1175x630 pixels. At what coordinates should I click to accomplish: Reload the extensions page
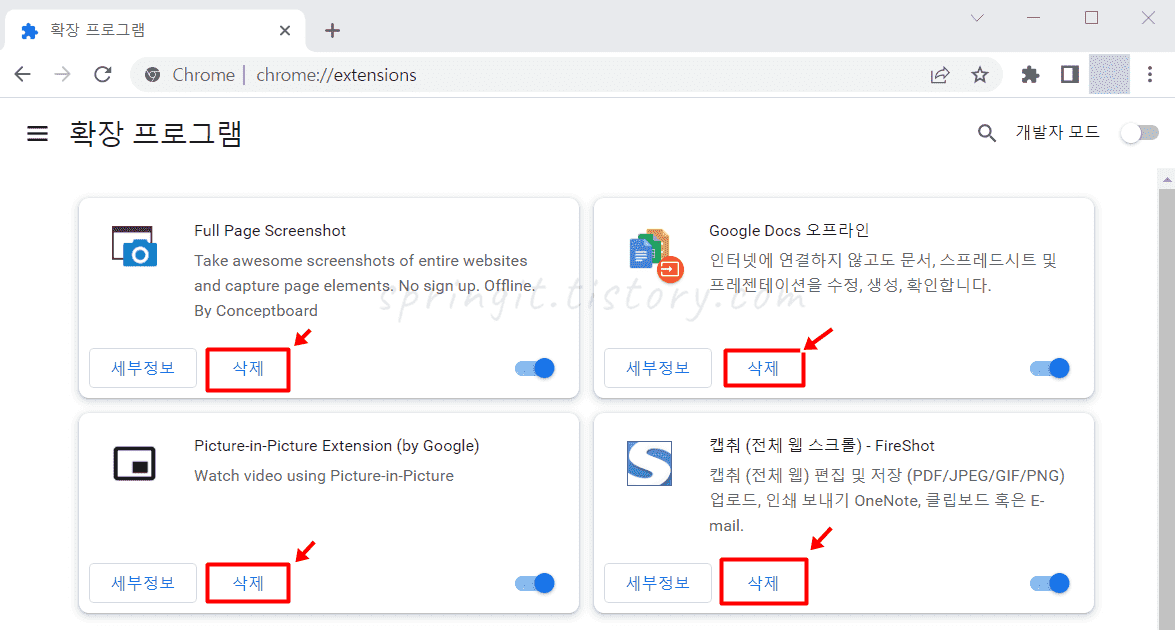pos(103,75)
